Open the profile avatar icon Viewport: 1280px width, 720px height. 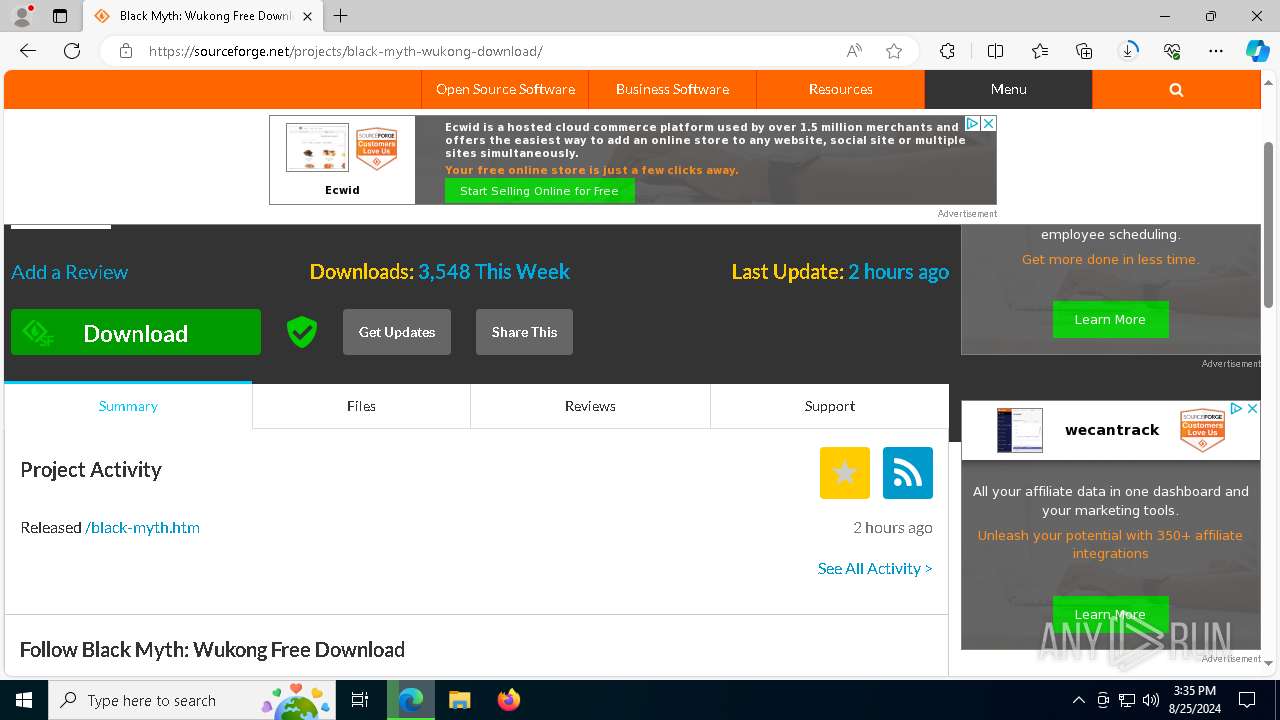click(21, 16)
